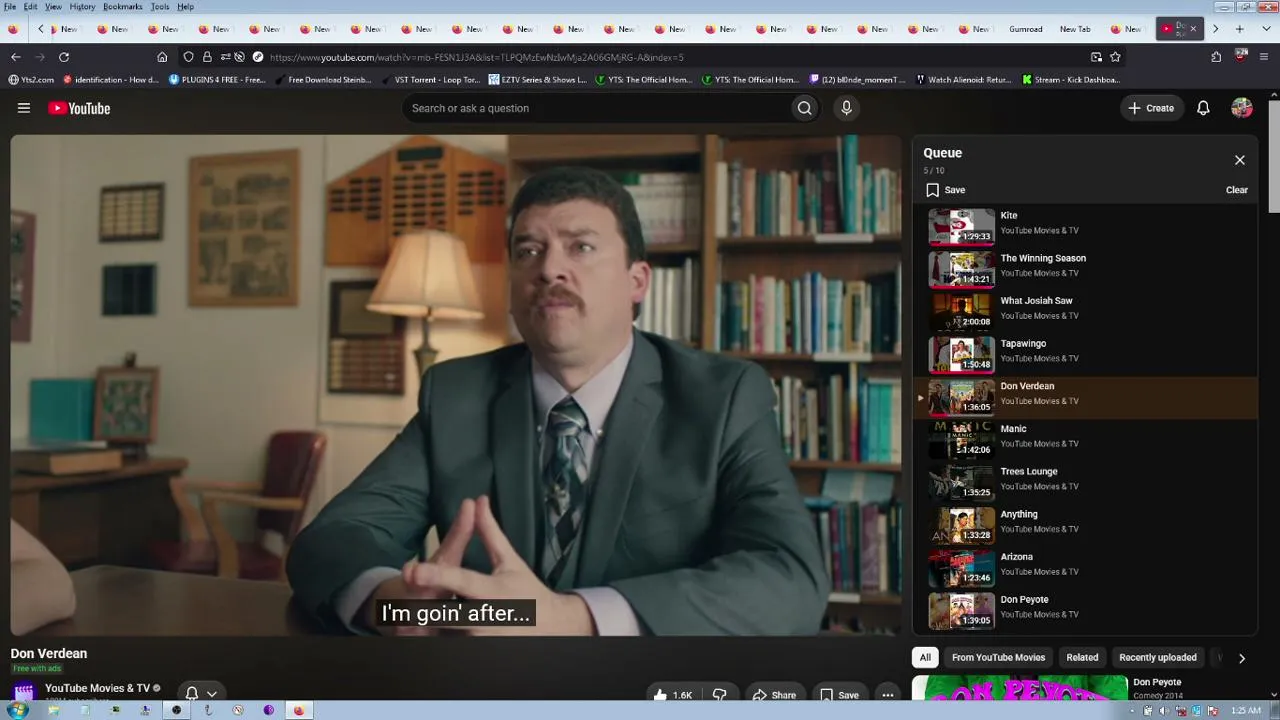Open Firefox Help menu

pos(186,7)
